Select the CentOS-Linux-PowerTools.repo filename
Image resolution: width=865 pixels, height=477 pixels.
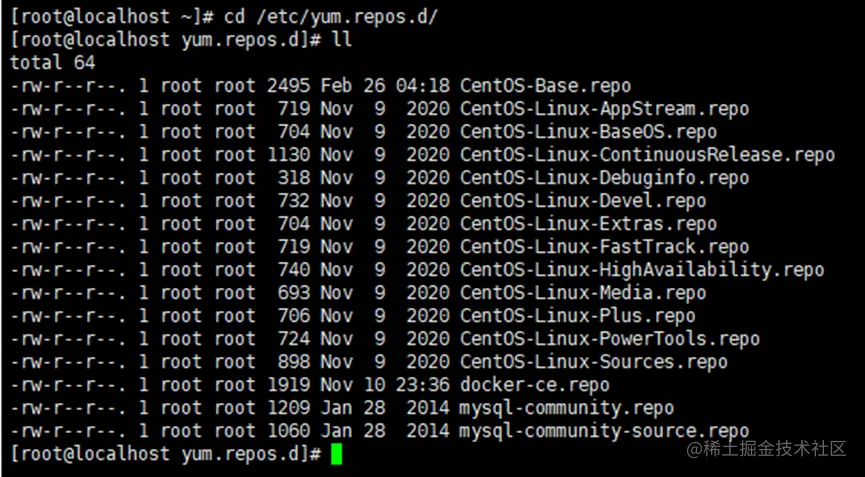click(610, 339)
